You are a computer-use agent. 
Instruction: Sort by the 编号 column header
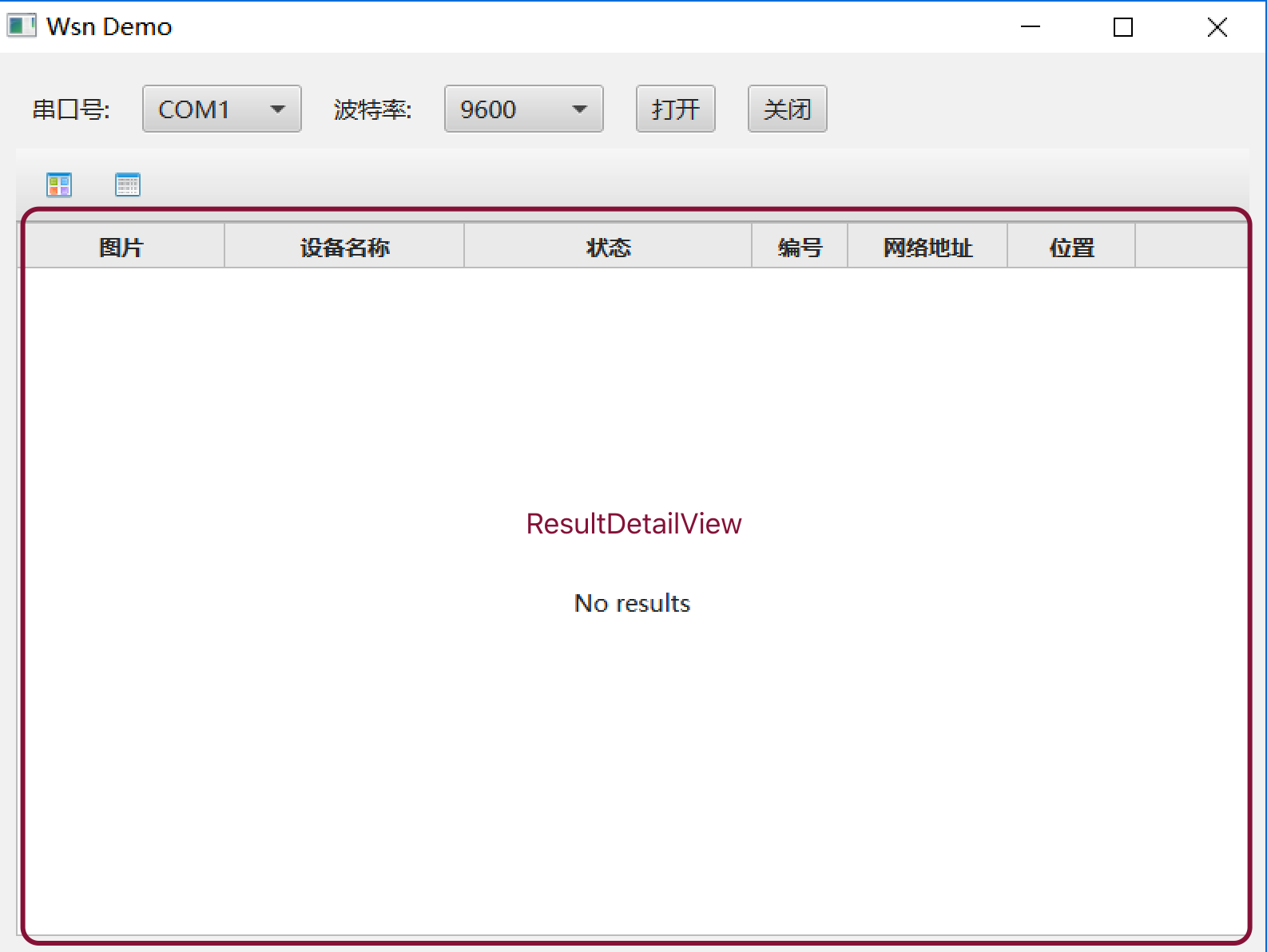800,248
